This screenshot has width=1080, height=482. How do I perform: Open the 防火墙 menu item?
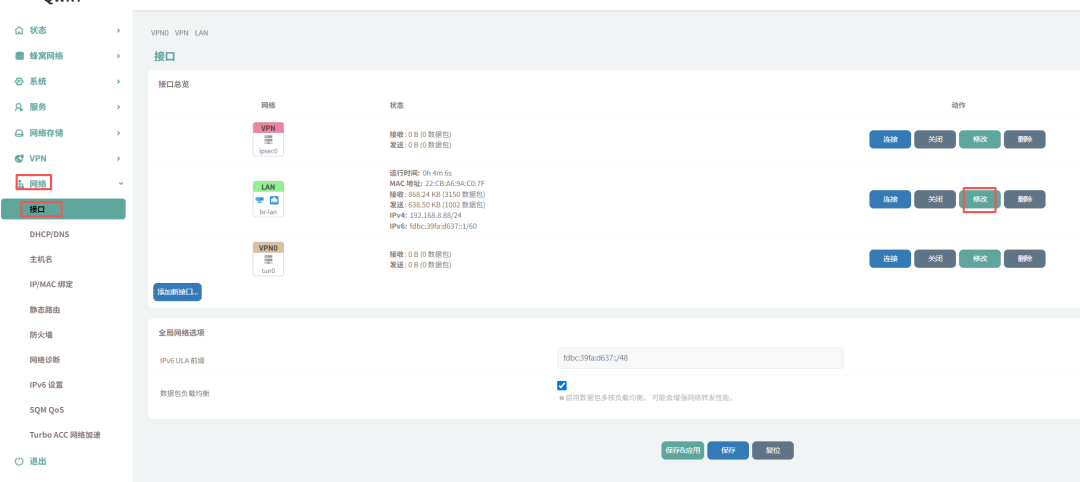click(x=41, y=335)
